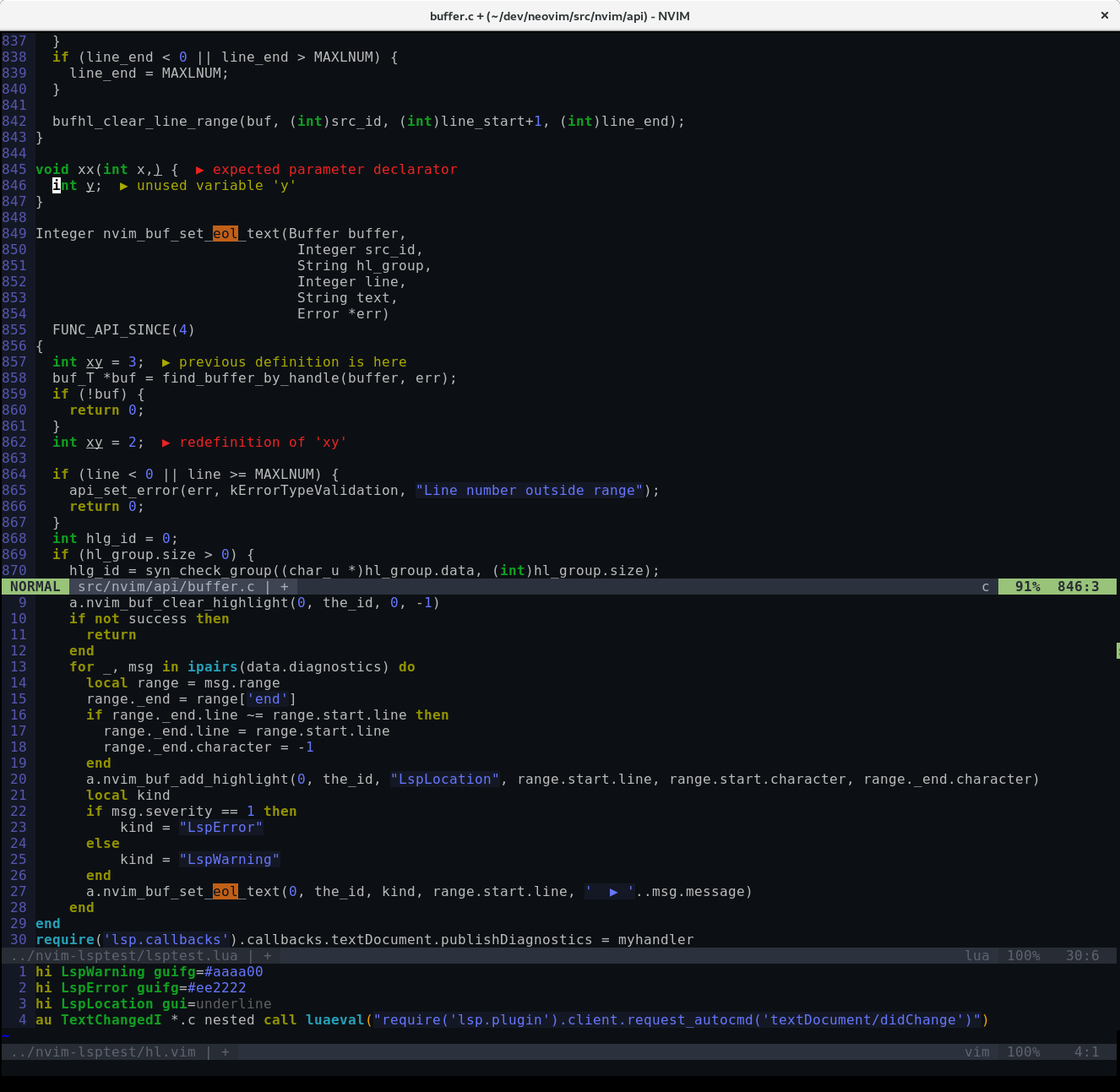The height and width of the screenshot is (1092, 1120).
Task: Click the "LspError" string on line 23
Action: click(x=221, y=828)
